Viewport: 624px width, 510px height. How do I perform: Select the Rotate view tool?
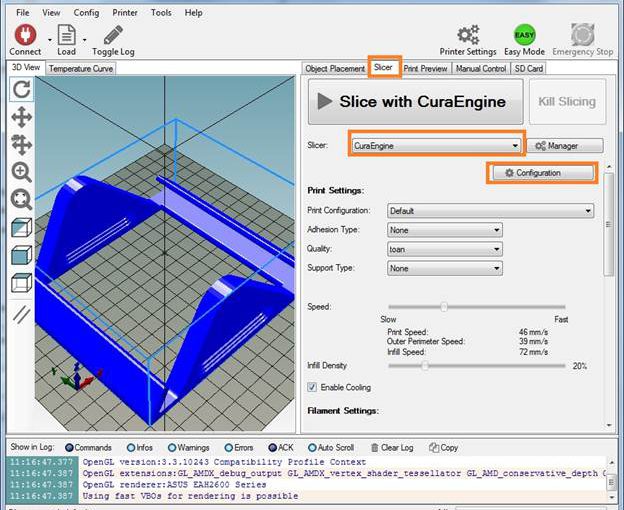[21, 89]
